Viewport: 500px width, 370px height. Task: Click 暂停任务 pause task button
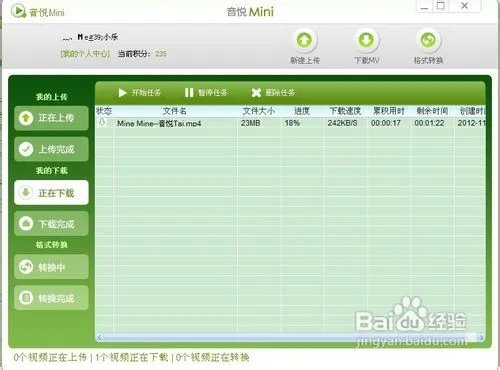point(206,92)
